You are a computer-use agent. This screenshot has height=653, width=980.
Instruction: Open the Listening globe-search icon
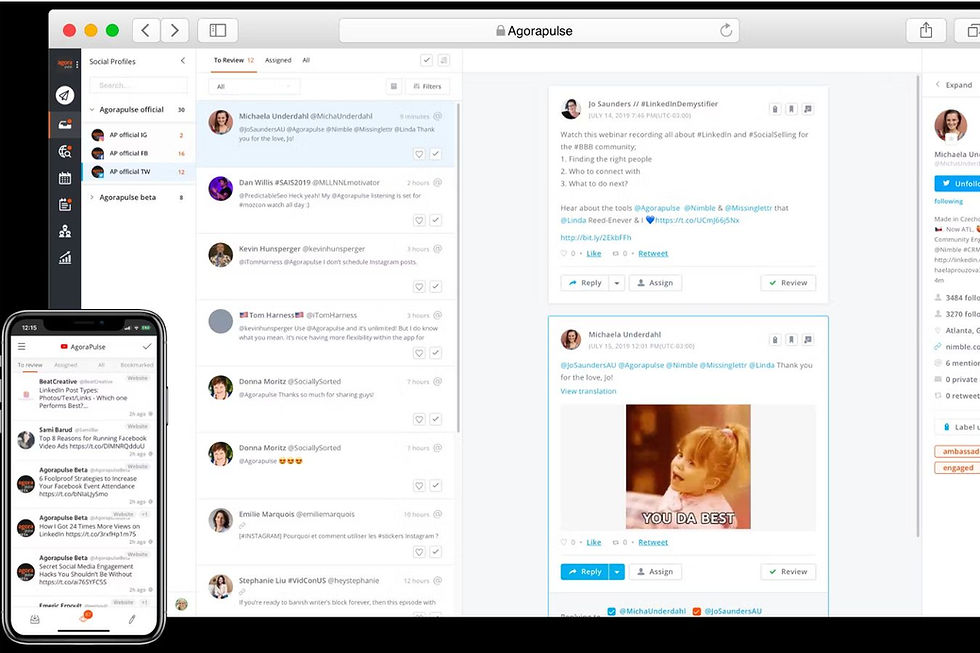tap(65, 151)
